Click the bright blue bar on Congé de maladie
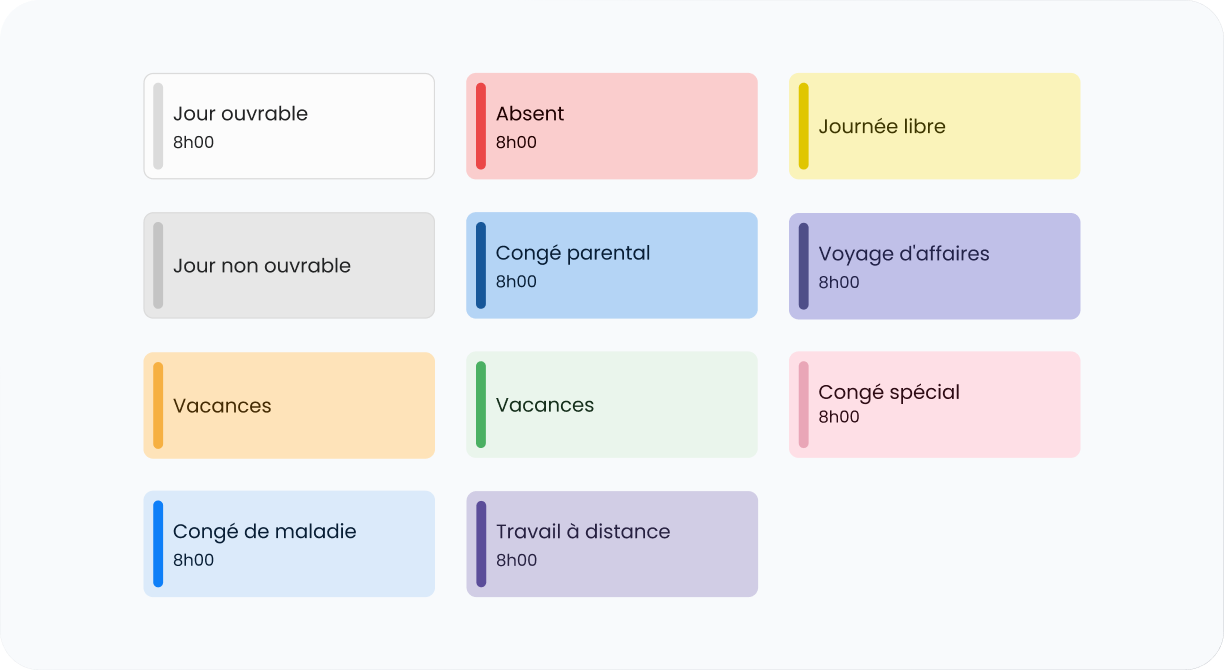The height and width of the screenshot is (671, 1224). click(158, 544)
